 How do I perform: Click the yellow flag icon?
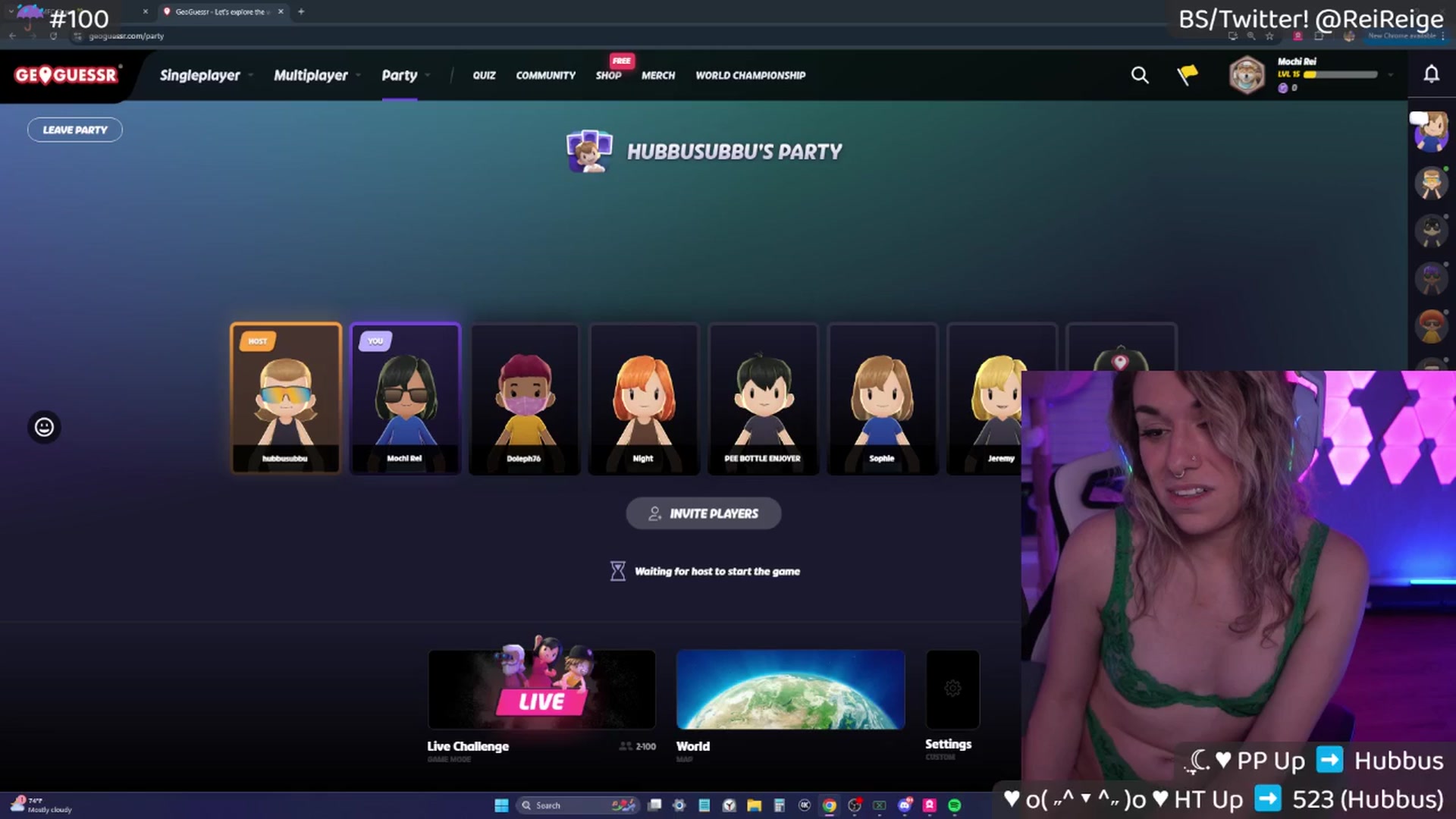[x=1188, y=74]
